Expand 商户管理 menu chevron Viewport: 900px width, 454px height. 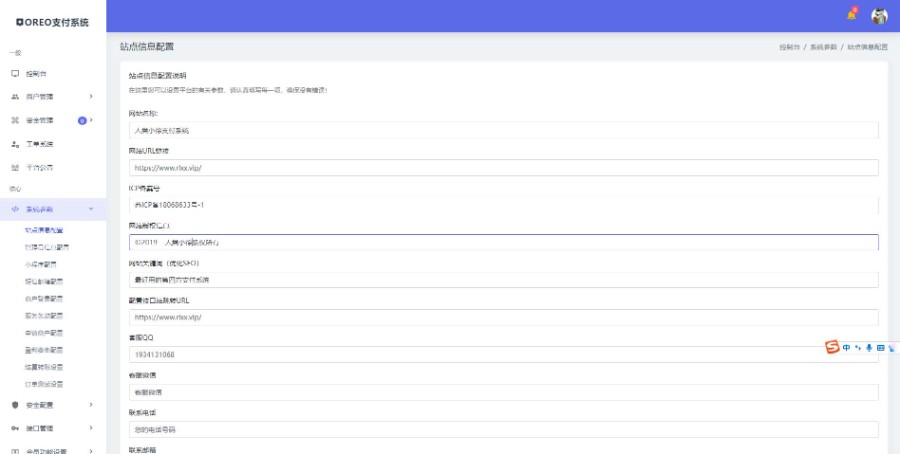[x=91, y=96]
